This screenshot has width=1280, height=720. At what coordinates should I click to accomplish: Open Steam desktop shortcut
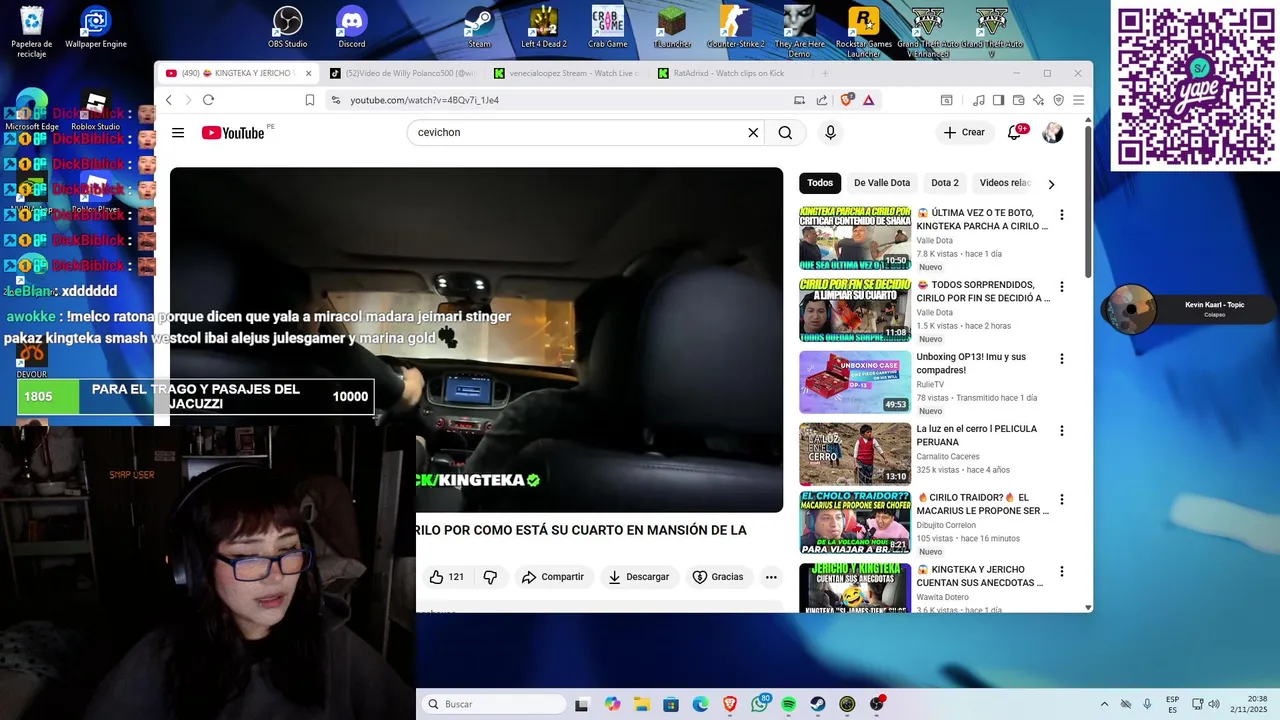(x=479, y=27)
